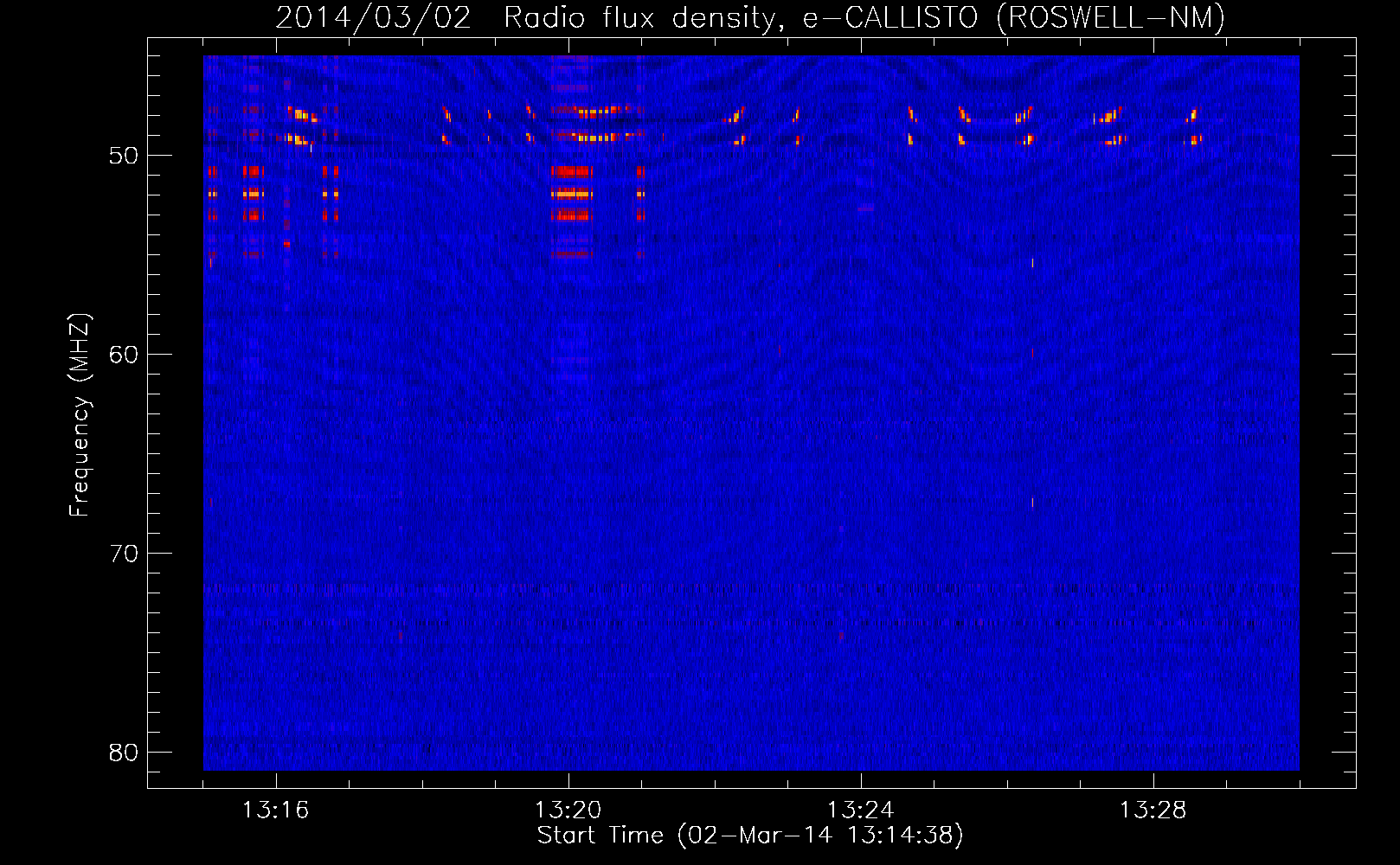Click the 70 MHz frequency tick label
Screen dimensions: 1400x865
(x=124, y=554)
